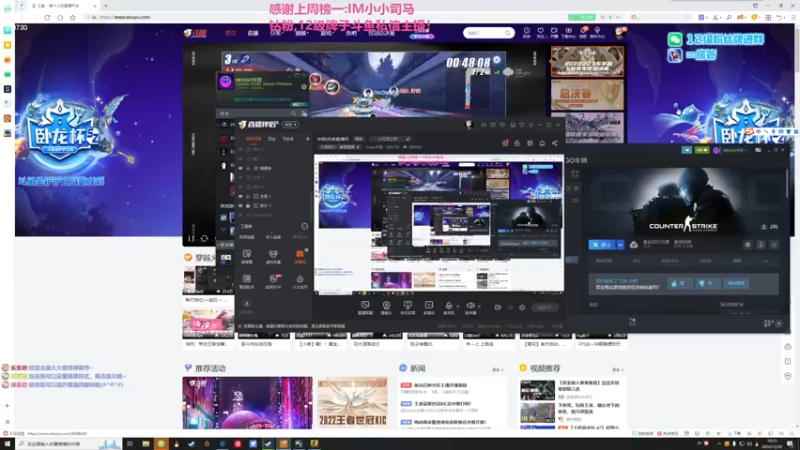
Task: Expand the 视频 menu on the Douyu navigation bar
Action: pos(301,33)
